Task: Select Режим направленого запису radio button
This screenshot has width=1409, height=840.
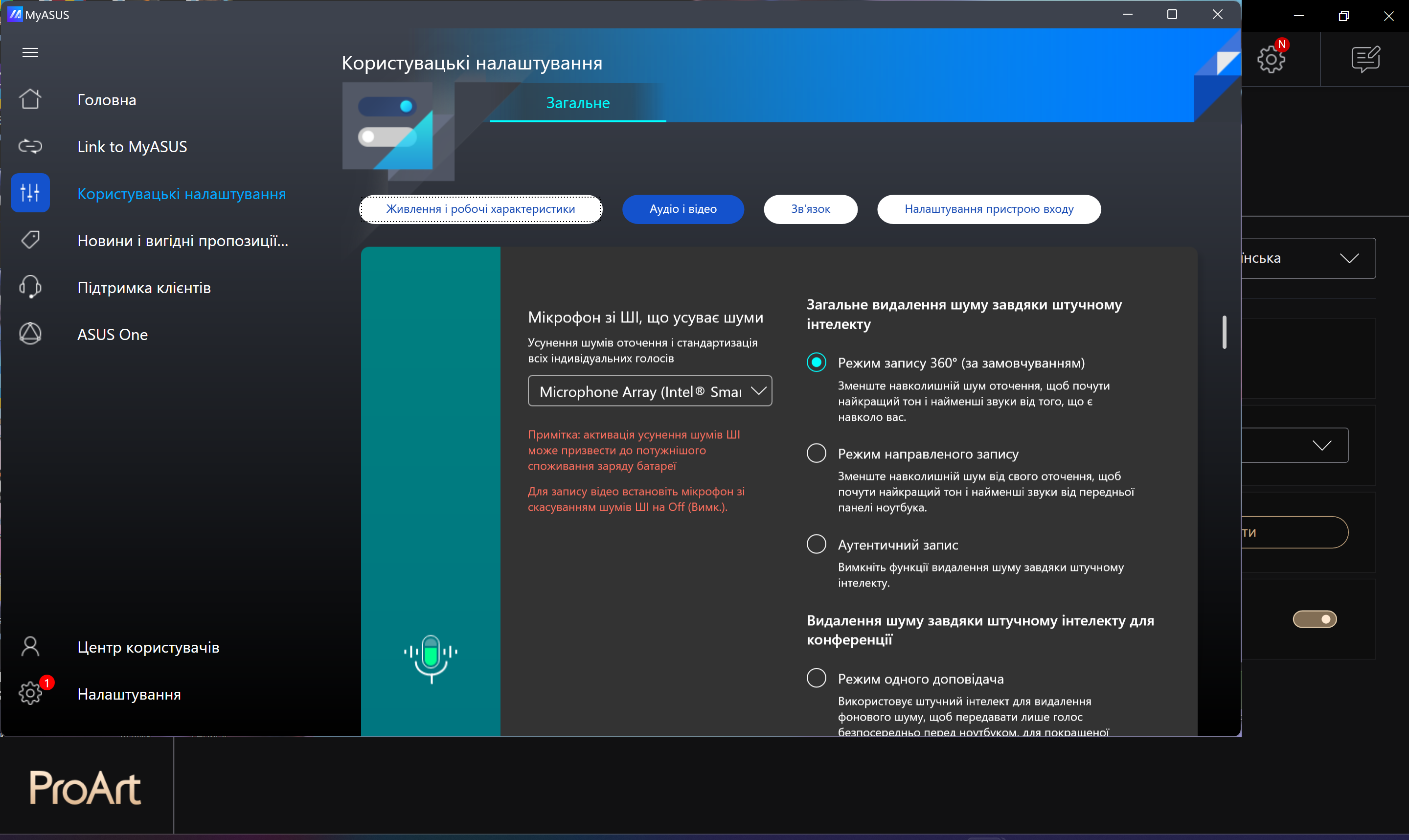Action: 816,453
